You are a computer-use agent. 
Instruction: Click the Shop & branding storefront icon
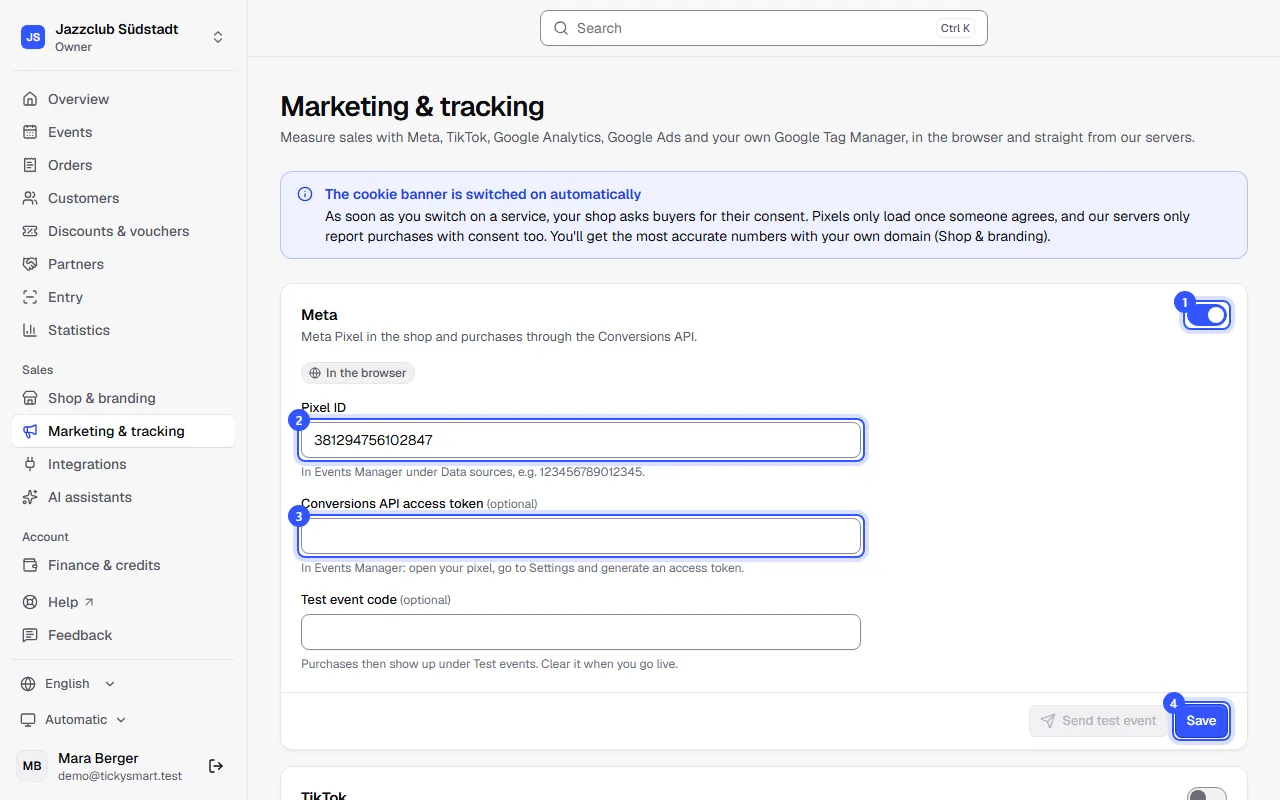(x=30, y=398)
